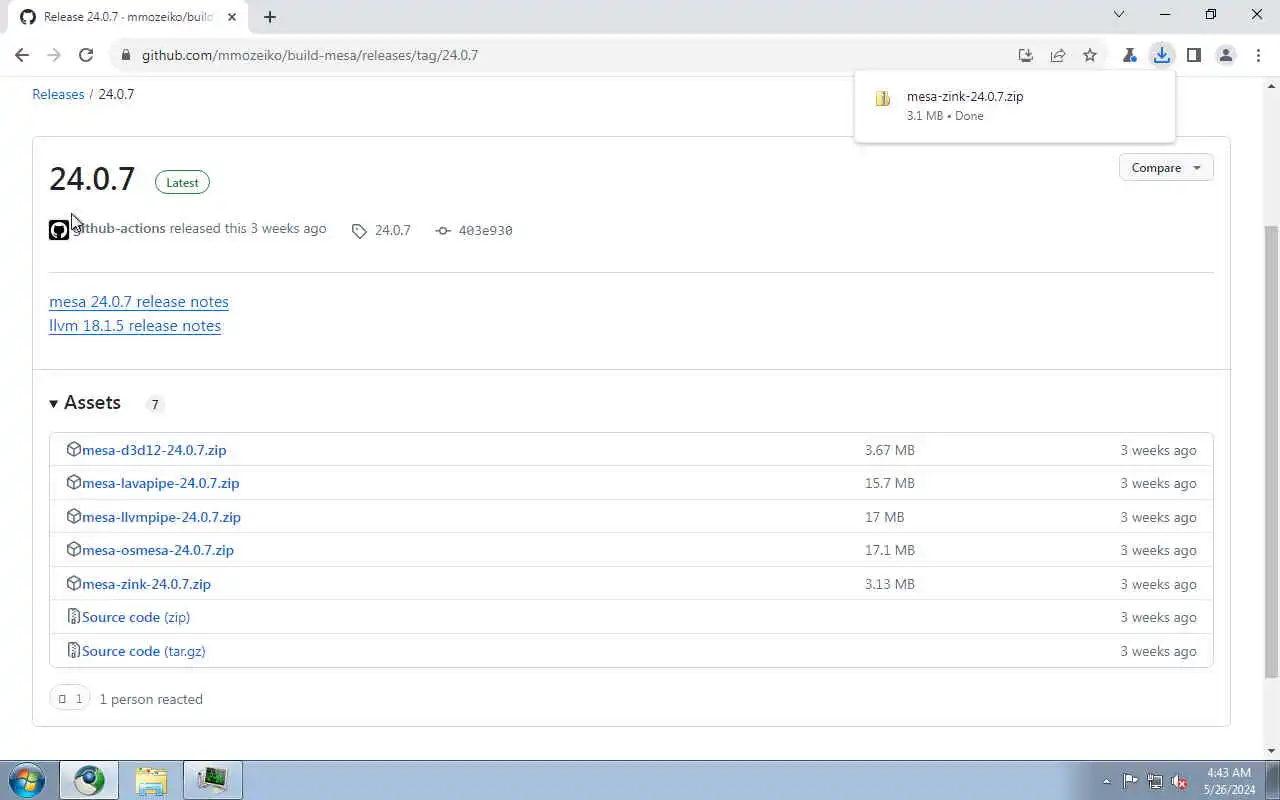Click file icon of Source code (tar.gz)
This screenshot has width=1280, height=800.
pos(73,650)
